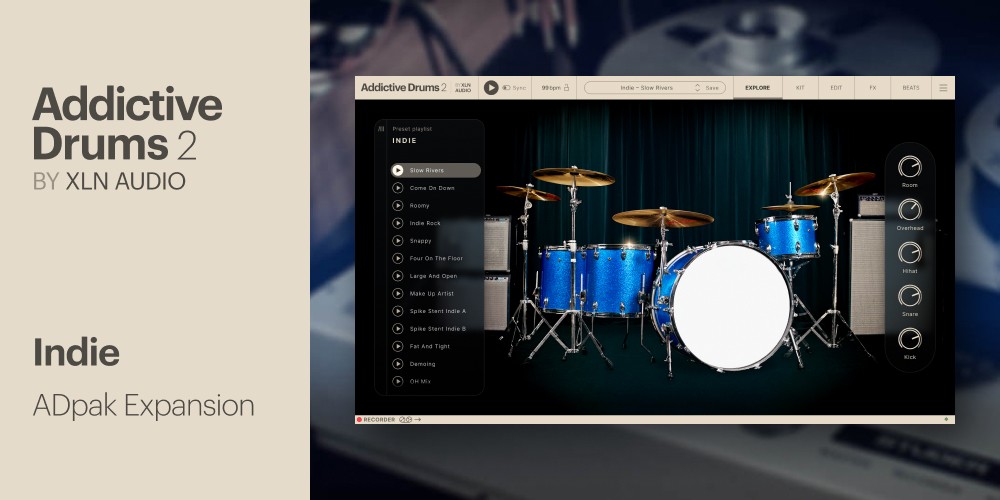
Task: Play the Demoing preset preview
Action: click(397, 364)
